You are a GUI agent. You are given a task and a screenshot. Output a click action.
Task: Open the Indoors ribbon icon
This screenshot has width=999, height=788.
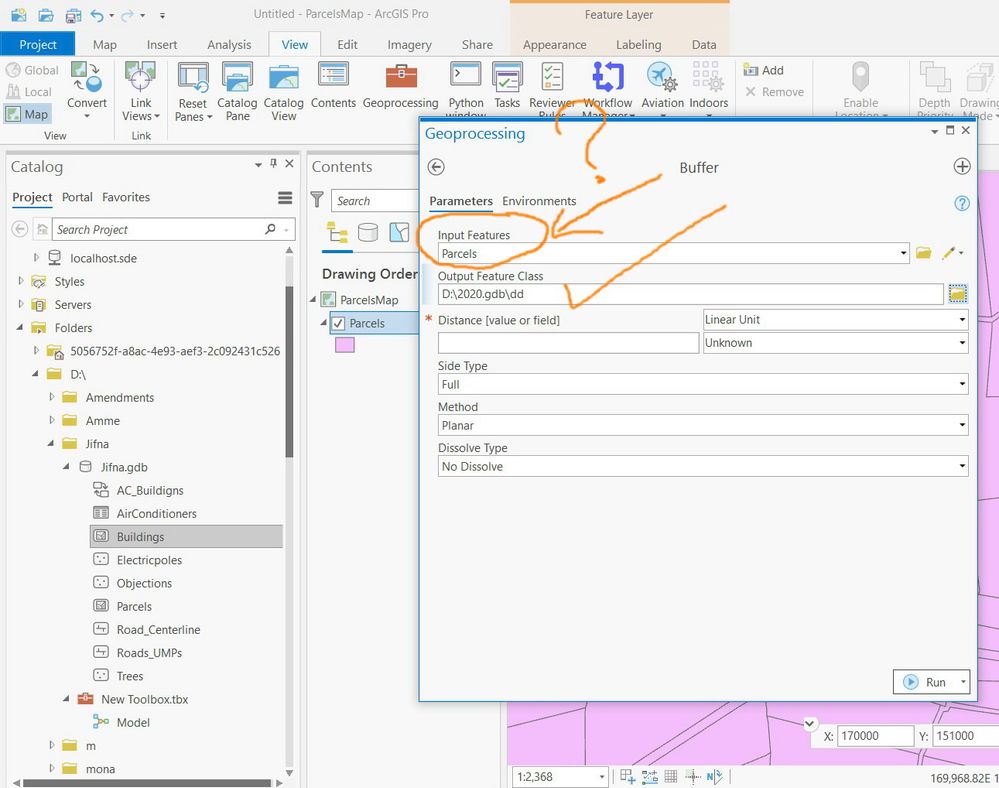(x=708, y=76)
